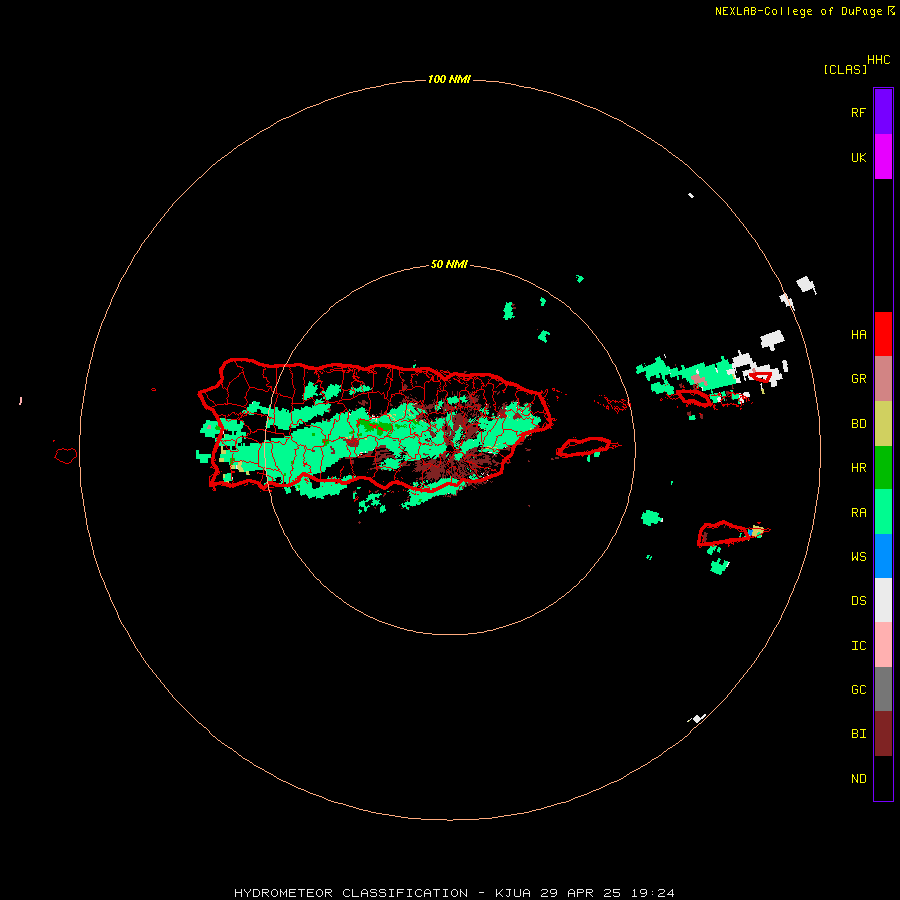Viewport: 900px width, 900px height.
Task: Click the RF legend label
Action: (x=858, y=112)
